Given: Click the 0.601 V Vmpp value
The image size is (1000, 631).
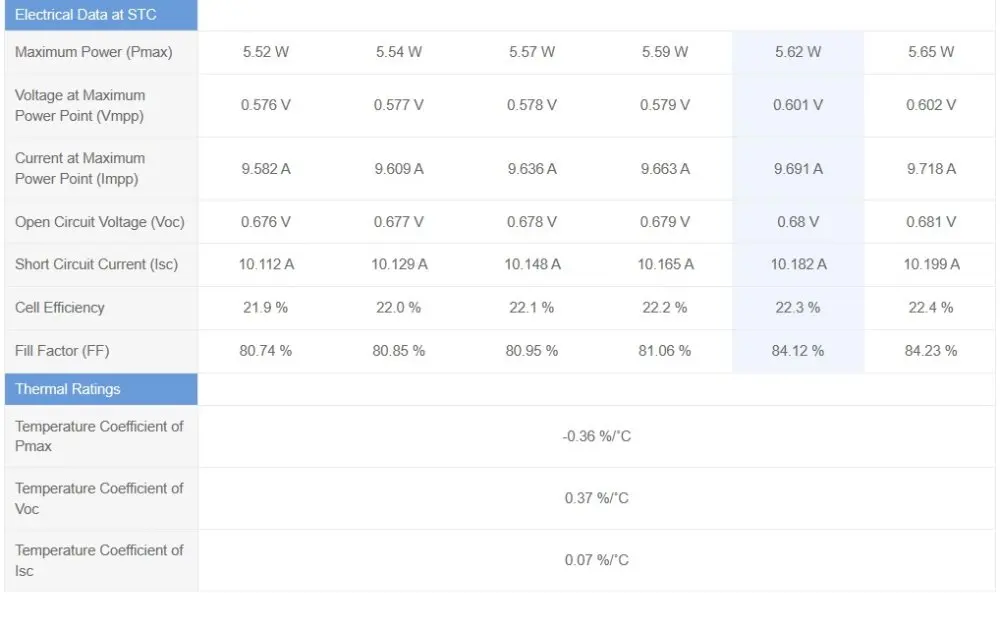Looking at the screenshot, I should click(x=798, y=105).
